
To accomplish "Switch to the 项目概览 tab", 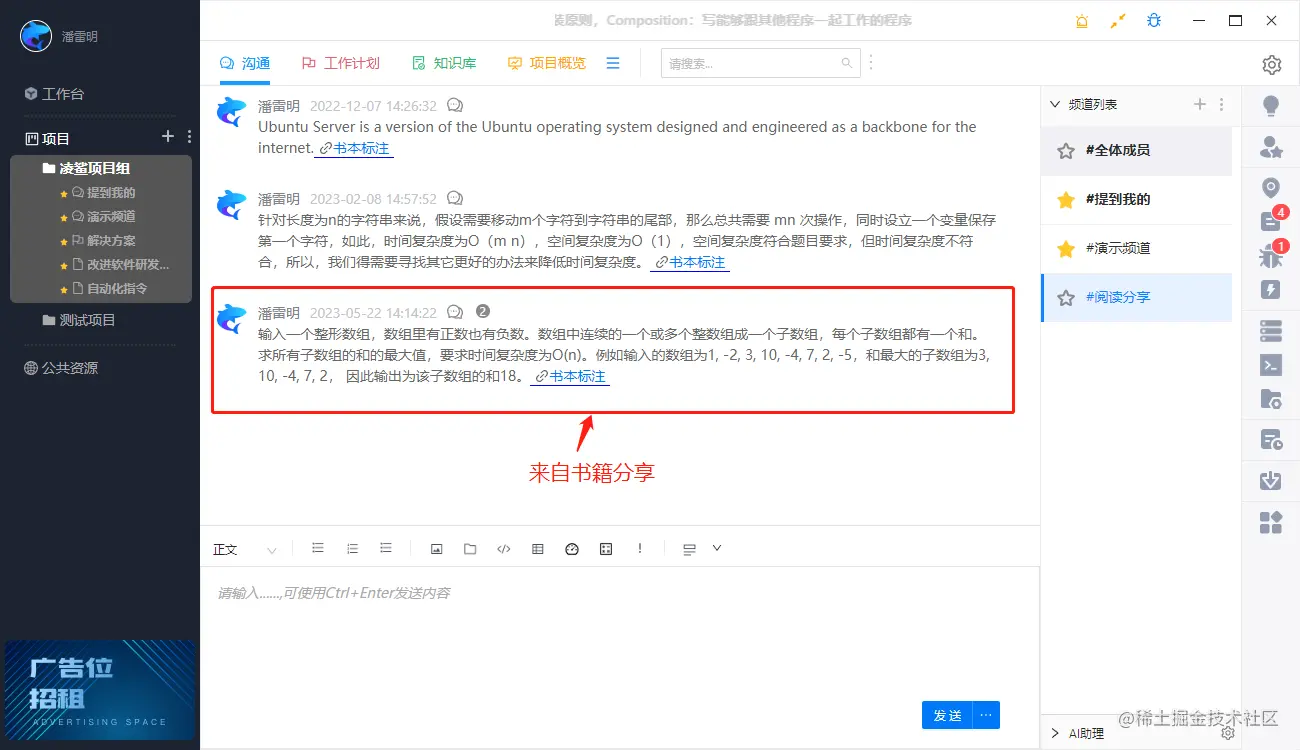I will point(547,63).
